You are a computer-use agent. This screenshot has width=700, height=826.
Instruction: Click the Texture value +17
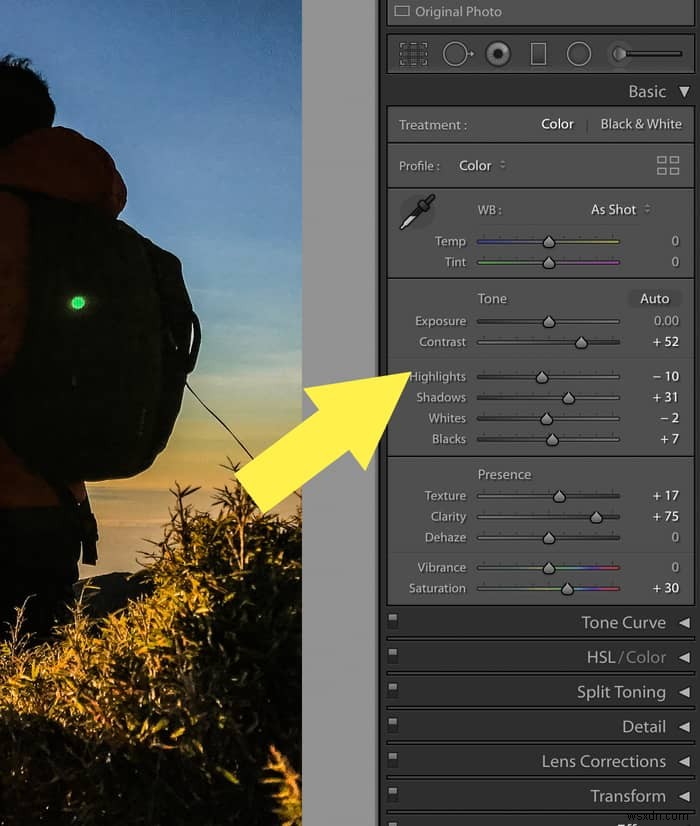point(666,496)
